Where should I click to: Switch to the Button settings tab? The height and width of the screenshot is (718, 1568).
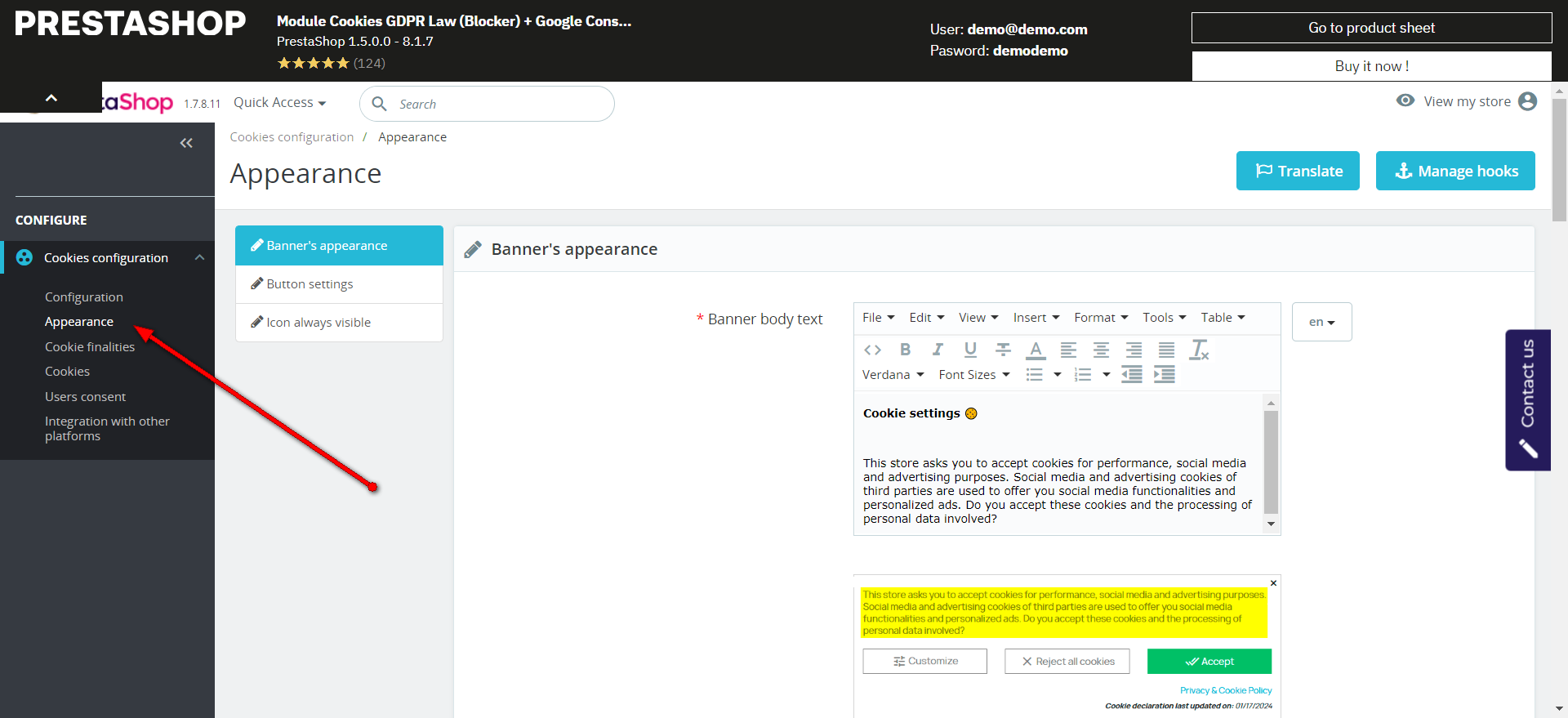[x=339, y=284]
